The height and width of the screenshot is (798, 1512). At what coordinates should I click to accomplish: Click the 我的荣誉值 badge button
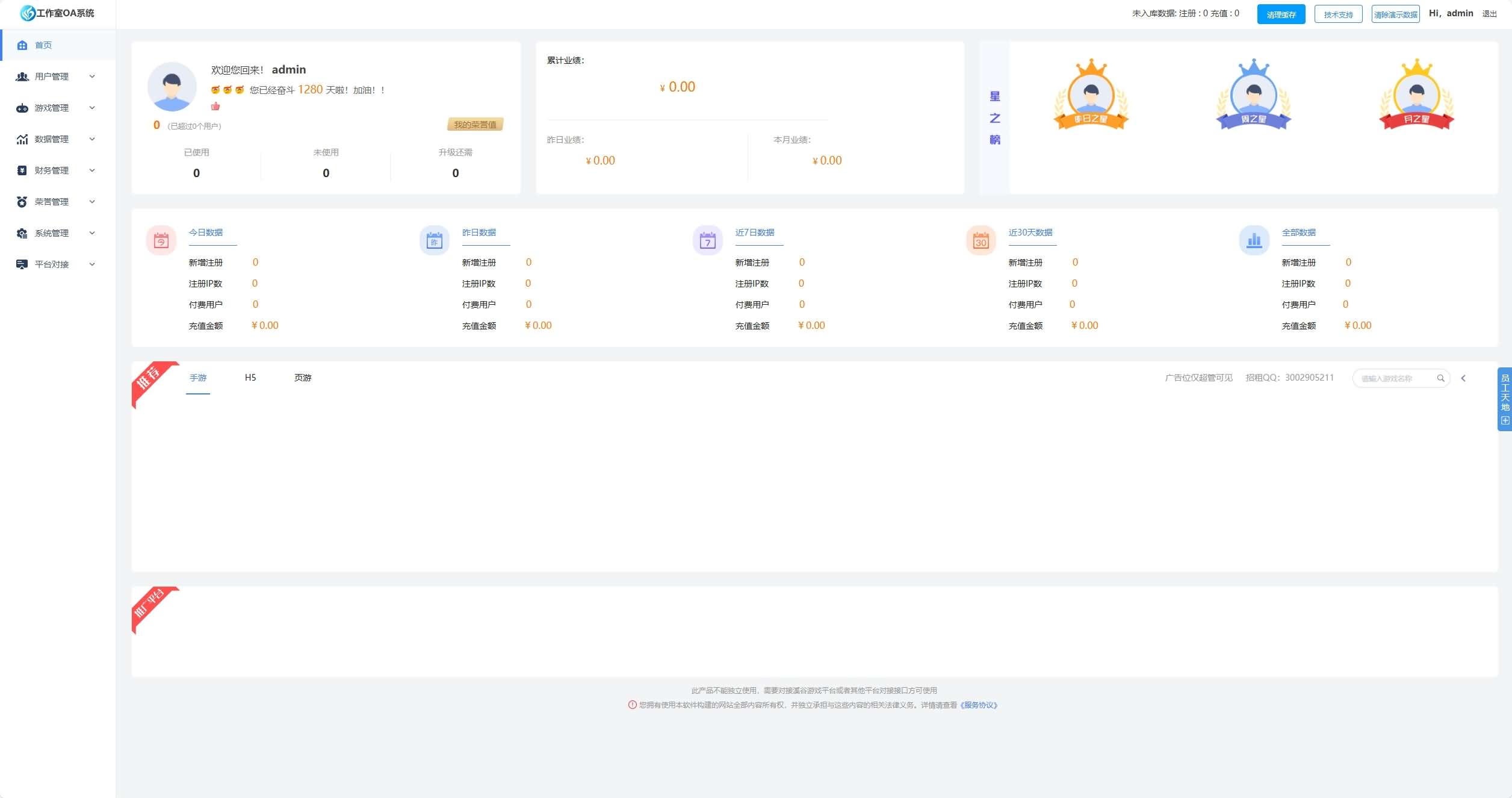(475, 125)
